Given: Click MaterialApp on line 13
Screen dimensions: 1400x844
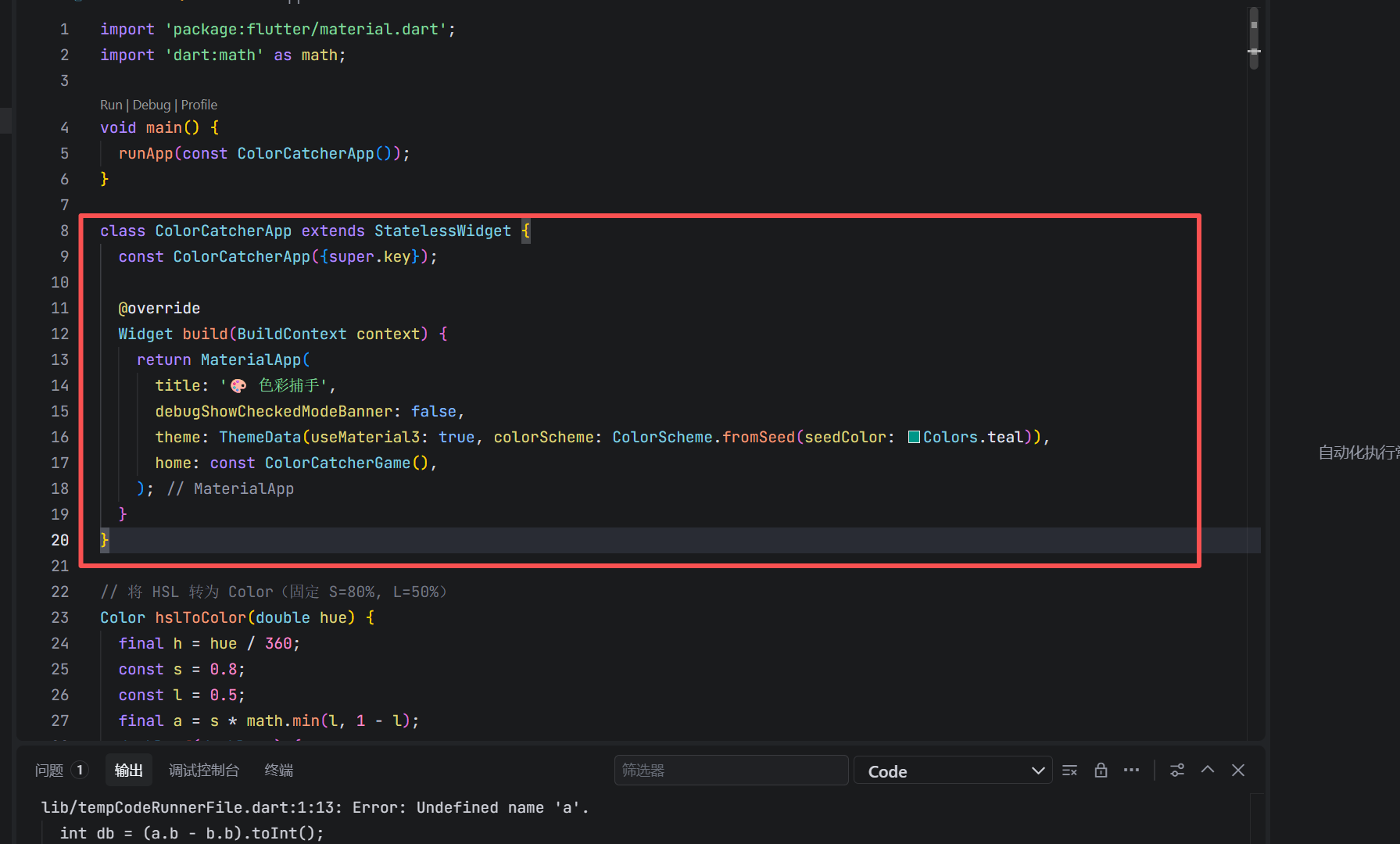Looking at the screenshot, I should point(251,359).
